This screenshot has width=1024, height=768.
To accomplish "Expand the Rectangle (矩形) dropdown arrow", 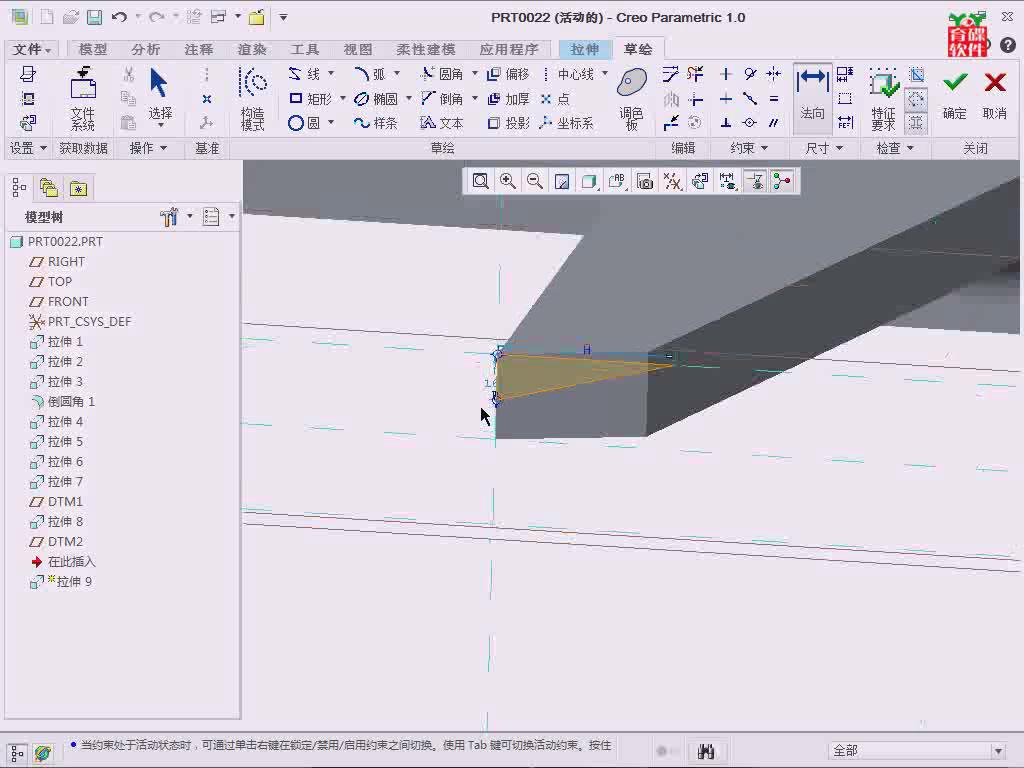I will tap(342, 99).
